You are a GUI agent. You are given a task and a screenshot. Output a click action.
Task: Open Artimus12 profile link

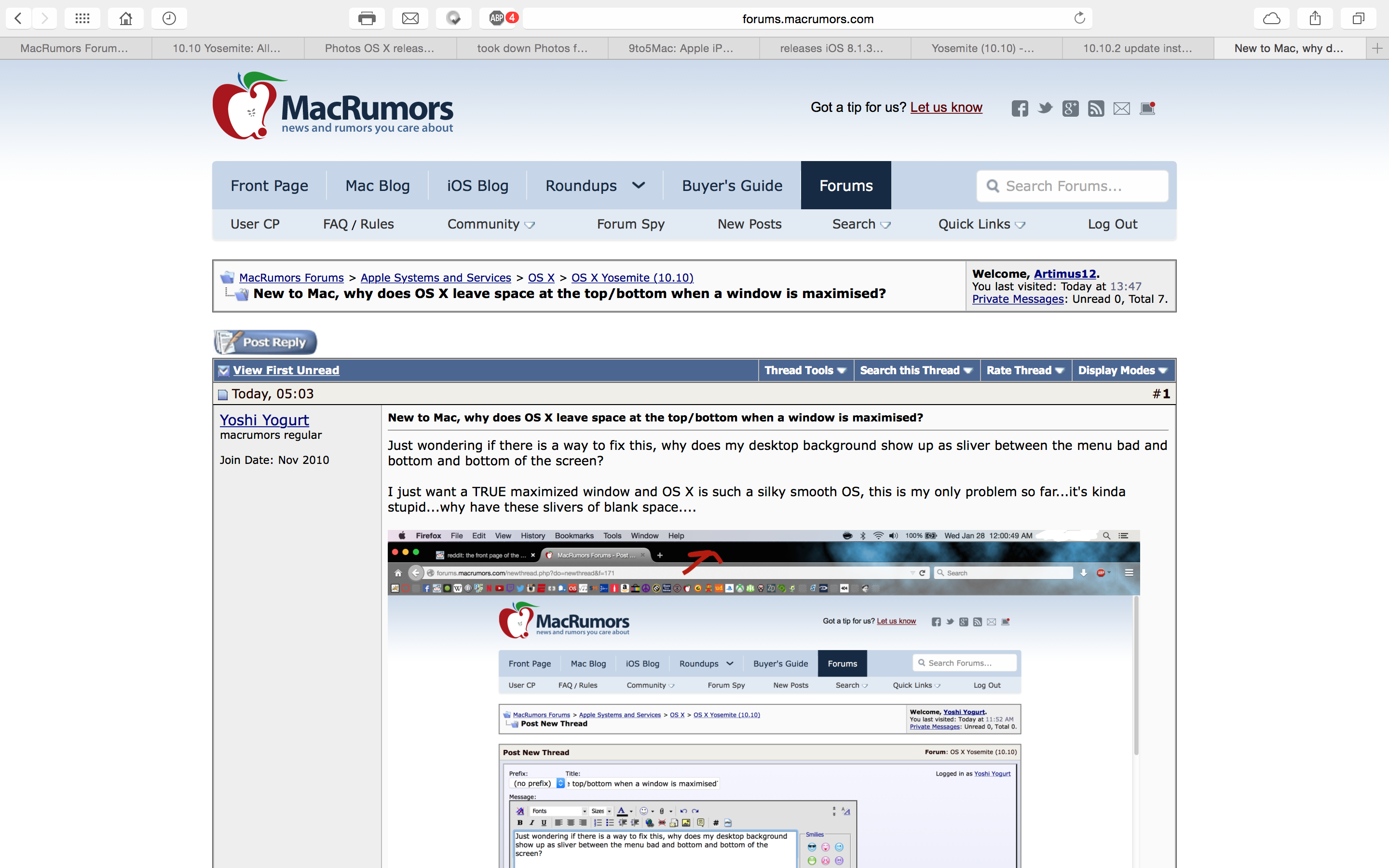tap(1065, 274)
